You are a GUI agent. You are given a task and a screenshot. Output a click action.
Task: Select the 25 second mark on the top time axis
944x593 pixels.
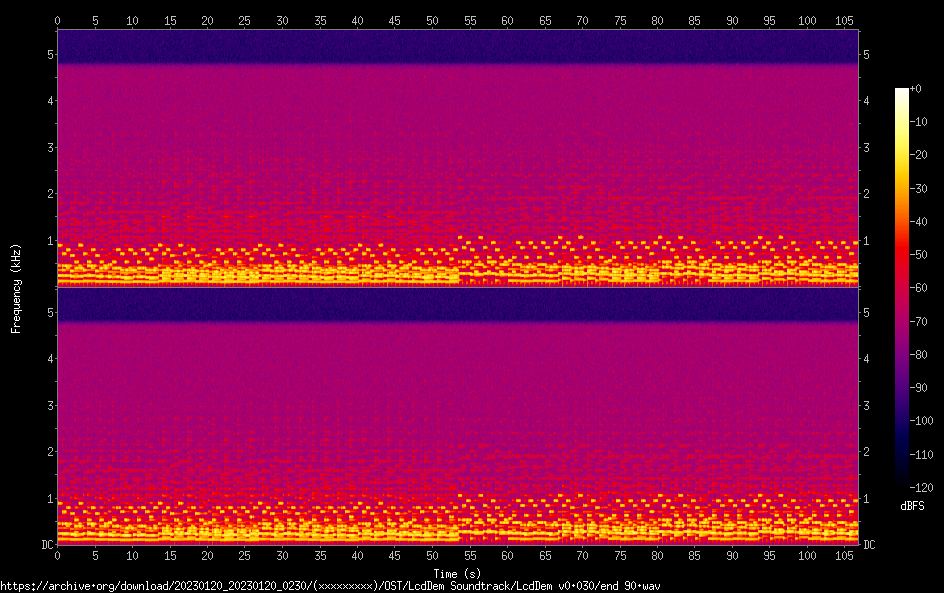click(245, 20)
